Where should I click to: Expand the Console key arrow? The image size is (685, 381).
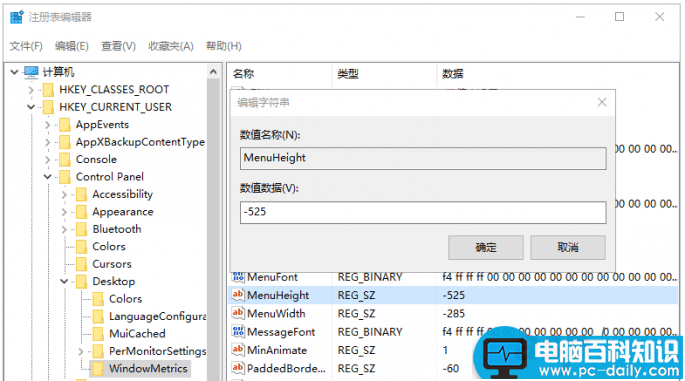(x=47, y=160)
